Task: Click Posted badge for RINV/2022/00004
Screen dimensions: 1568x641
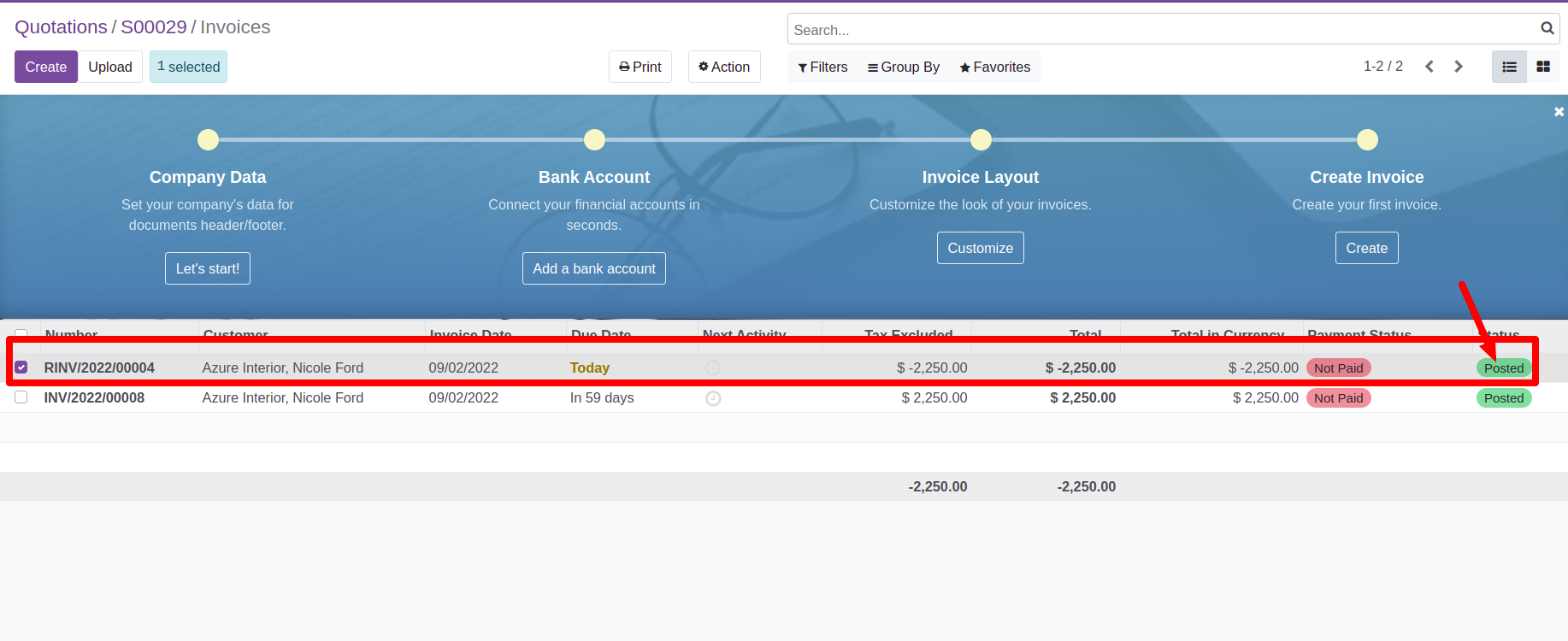Action: click(1504, 368)
